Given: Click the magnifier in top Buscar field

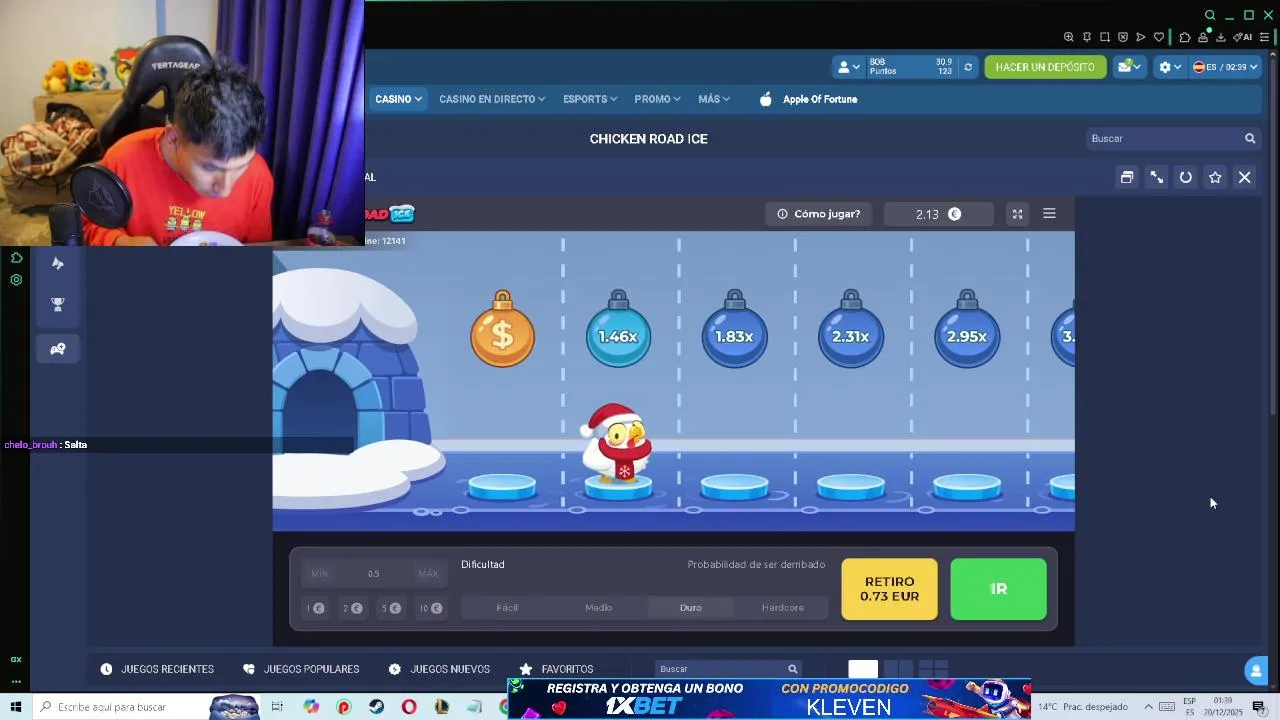Looking at the screenshot, I should pos(1250,138).
